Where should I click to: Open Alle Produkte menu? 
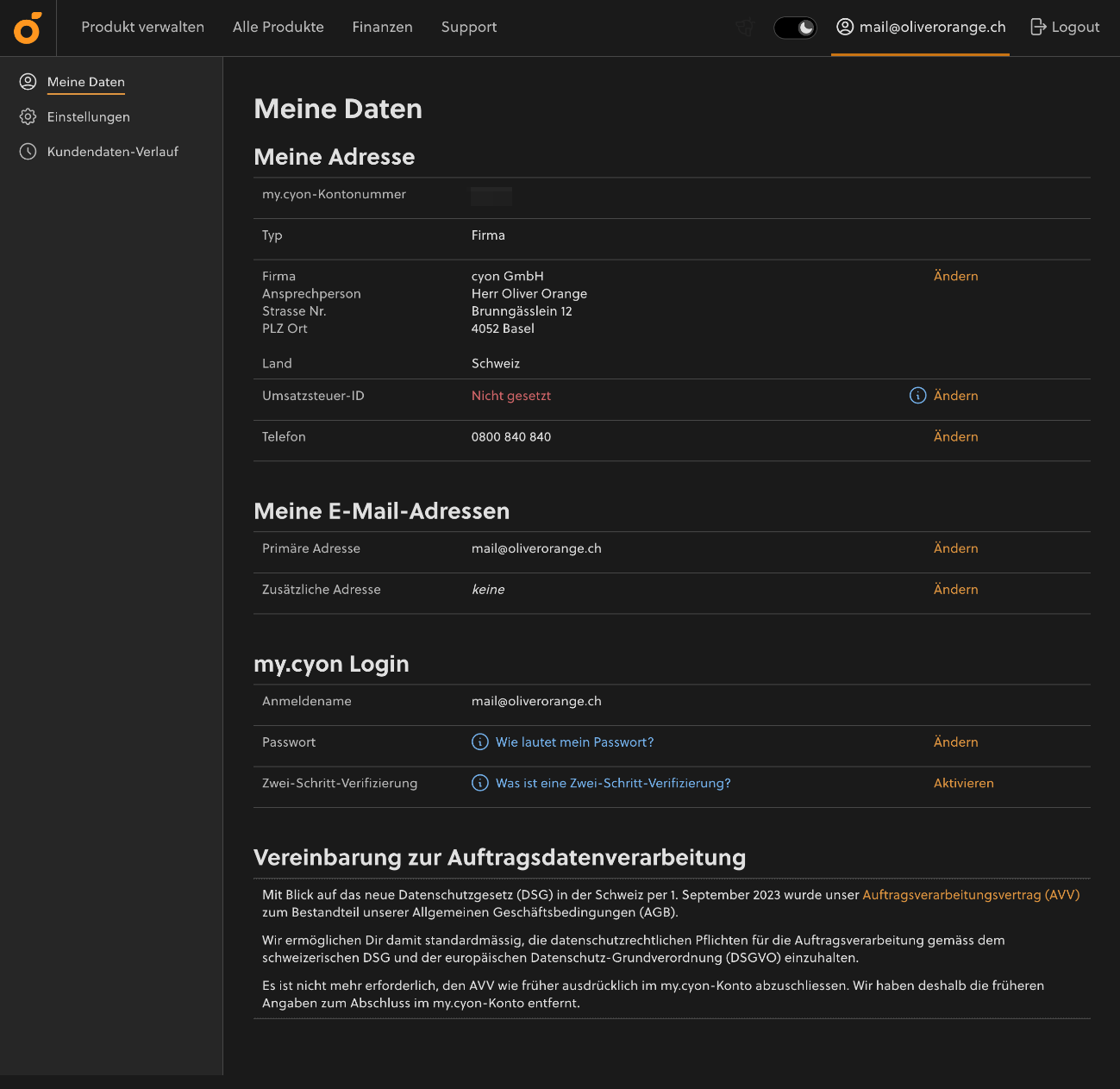click(x=278, y=27)
